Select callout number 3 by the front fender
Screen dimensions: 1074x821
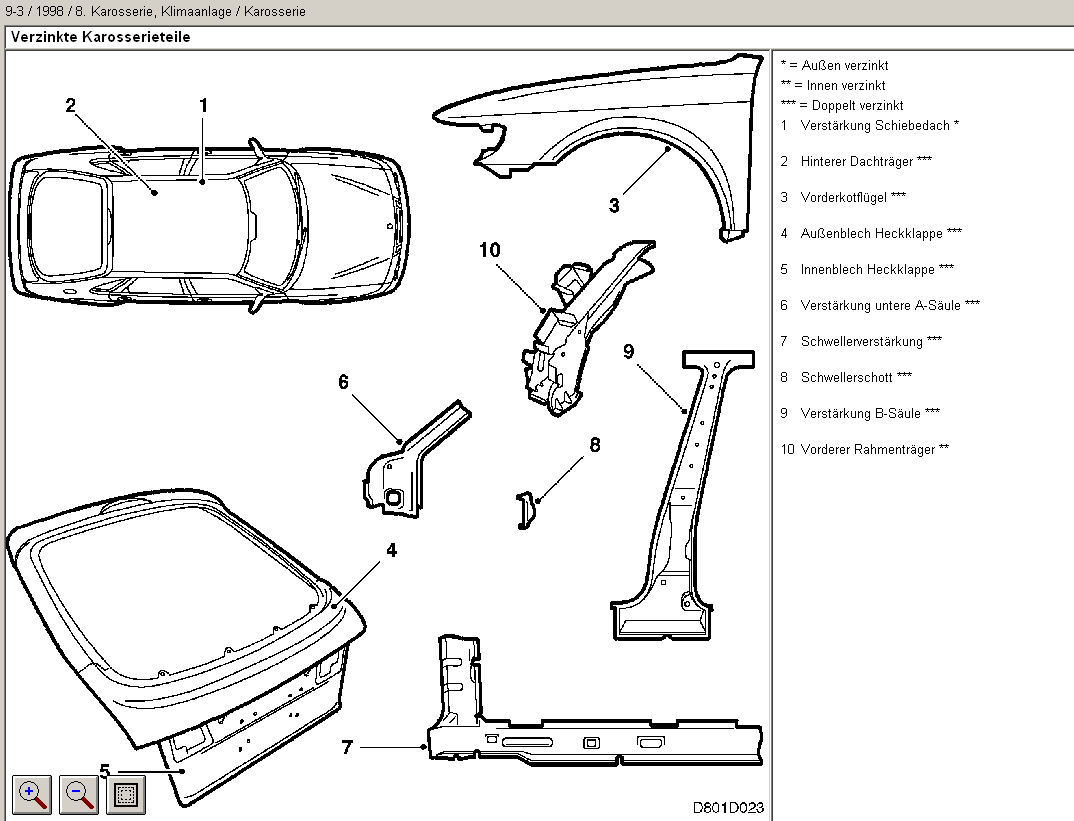(x=614, y=205)
